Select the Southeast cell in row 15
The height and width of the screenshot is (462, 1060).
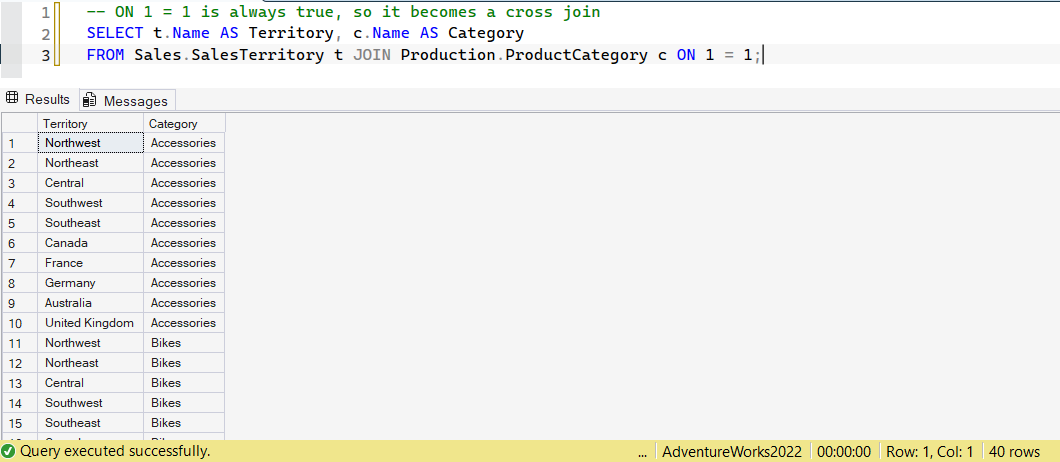coord(91,423)
